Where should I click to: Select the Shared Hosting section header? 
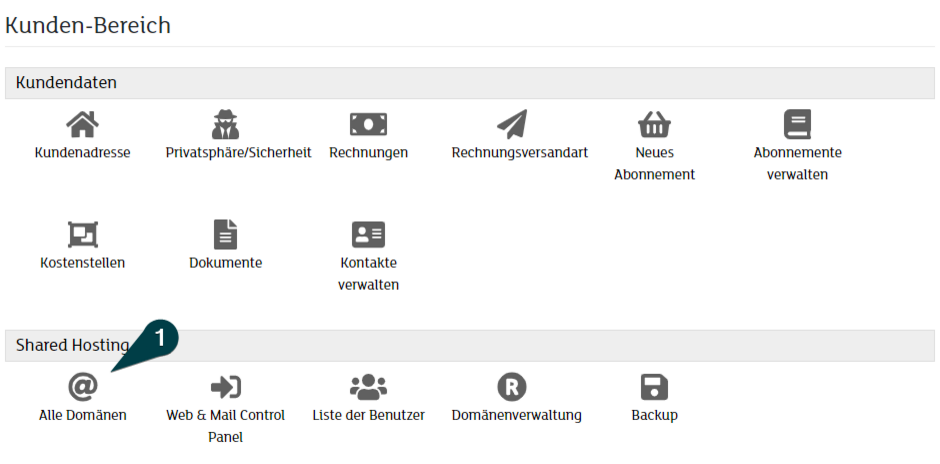click(x=469, y=345)
